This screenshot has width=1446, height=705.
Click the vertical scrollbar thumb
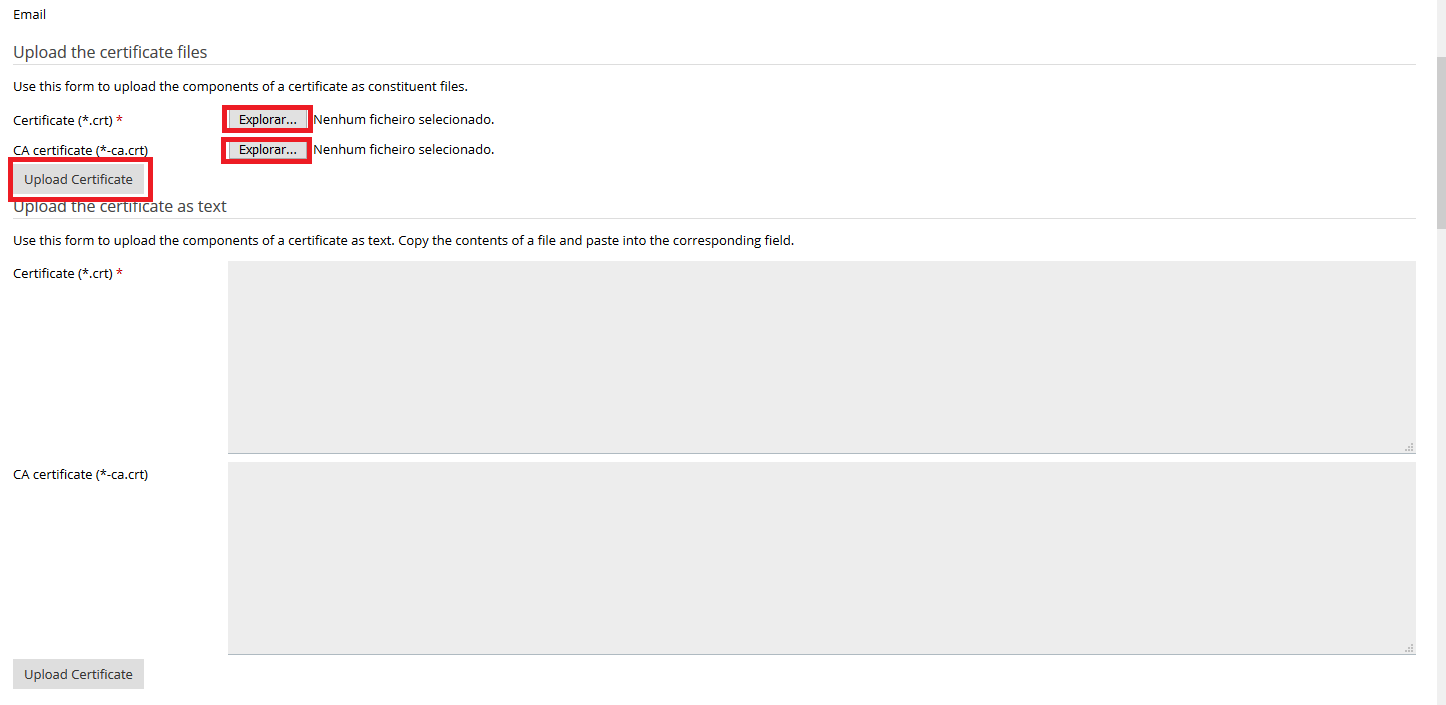(1440, 140)
